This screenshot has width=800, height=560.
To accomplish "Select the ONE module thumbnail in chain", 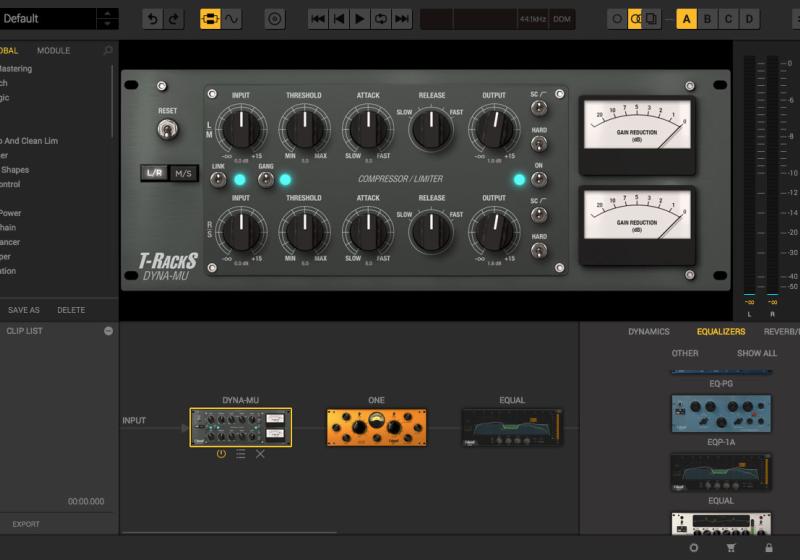I will tap(376, 427).
